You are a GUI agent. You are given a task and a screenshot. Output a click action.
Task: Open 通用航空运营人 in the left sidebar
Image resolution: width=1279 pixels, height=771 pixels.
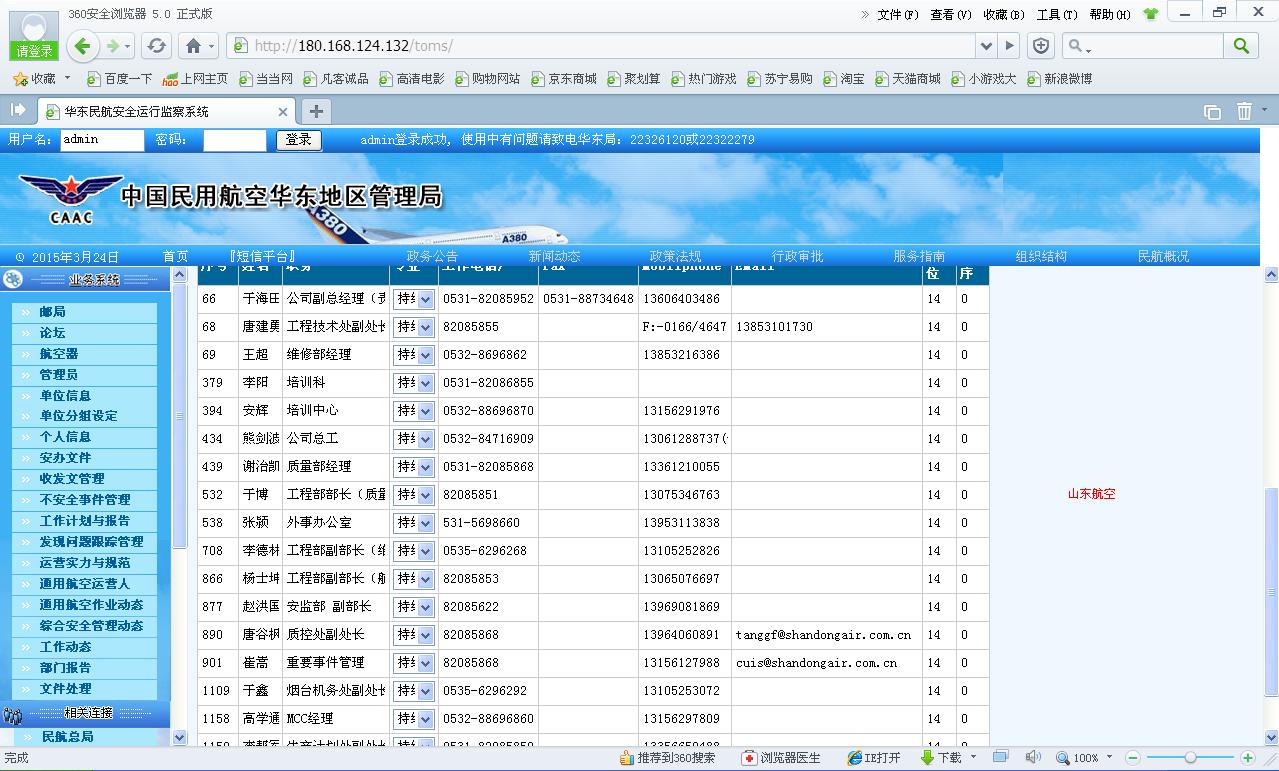pyautogui.click(x=84, y=584)
